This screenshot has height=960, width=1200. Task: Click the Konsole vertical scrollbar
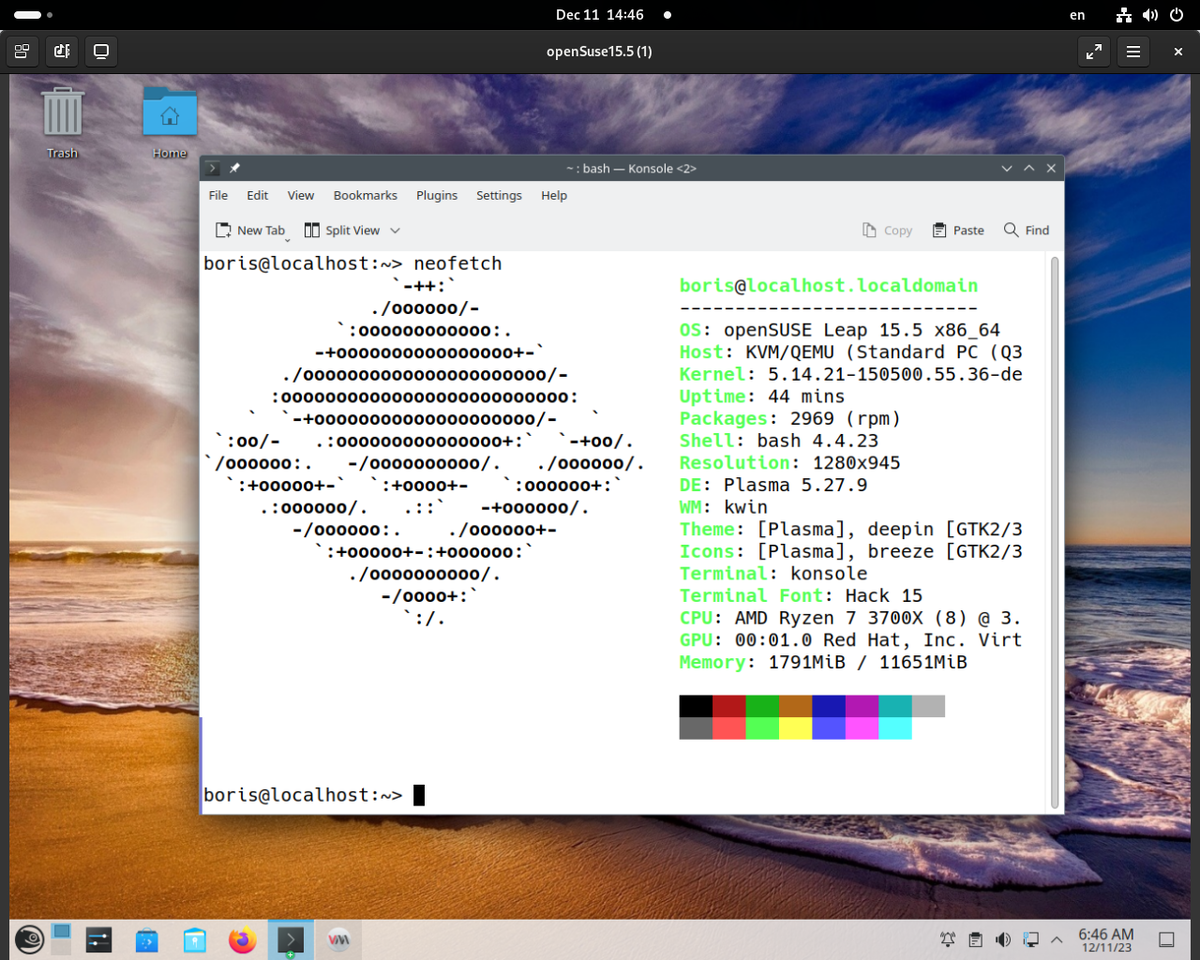[x=1054, y=532]
